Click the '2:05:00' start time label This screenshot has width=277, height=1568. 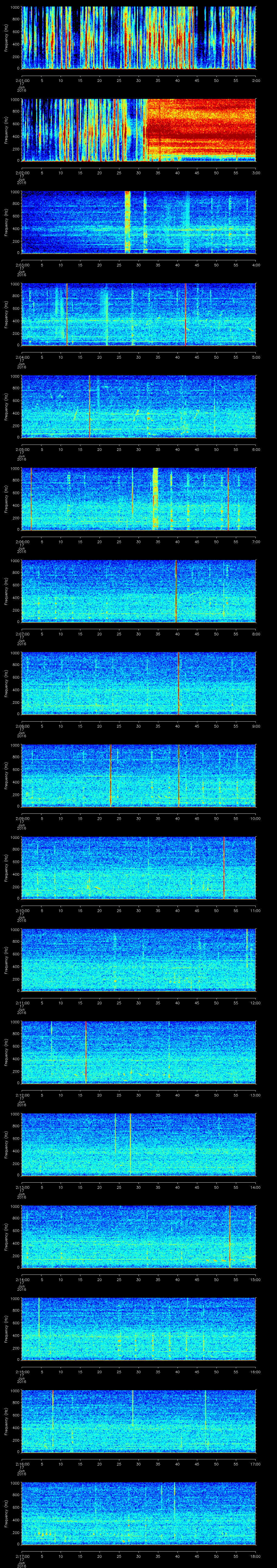tap(22, 449)
